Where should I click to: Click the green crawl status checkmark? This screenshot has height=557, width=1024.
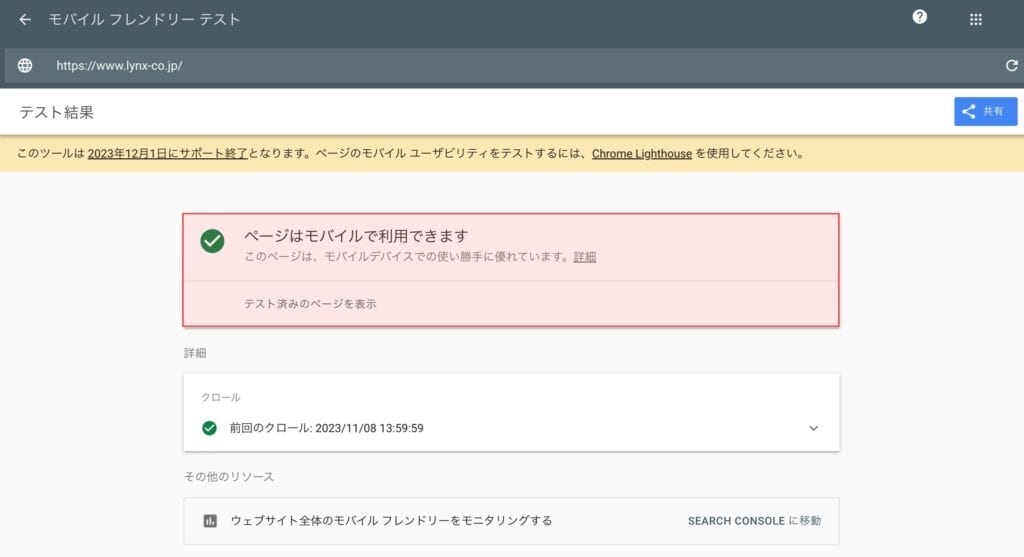pyautogui.click(x=209, y=428)
